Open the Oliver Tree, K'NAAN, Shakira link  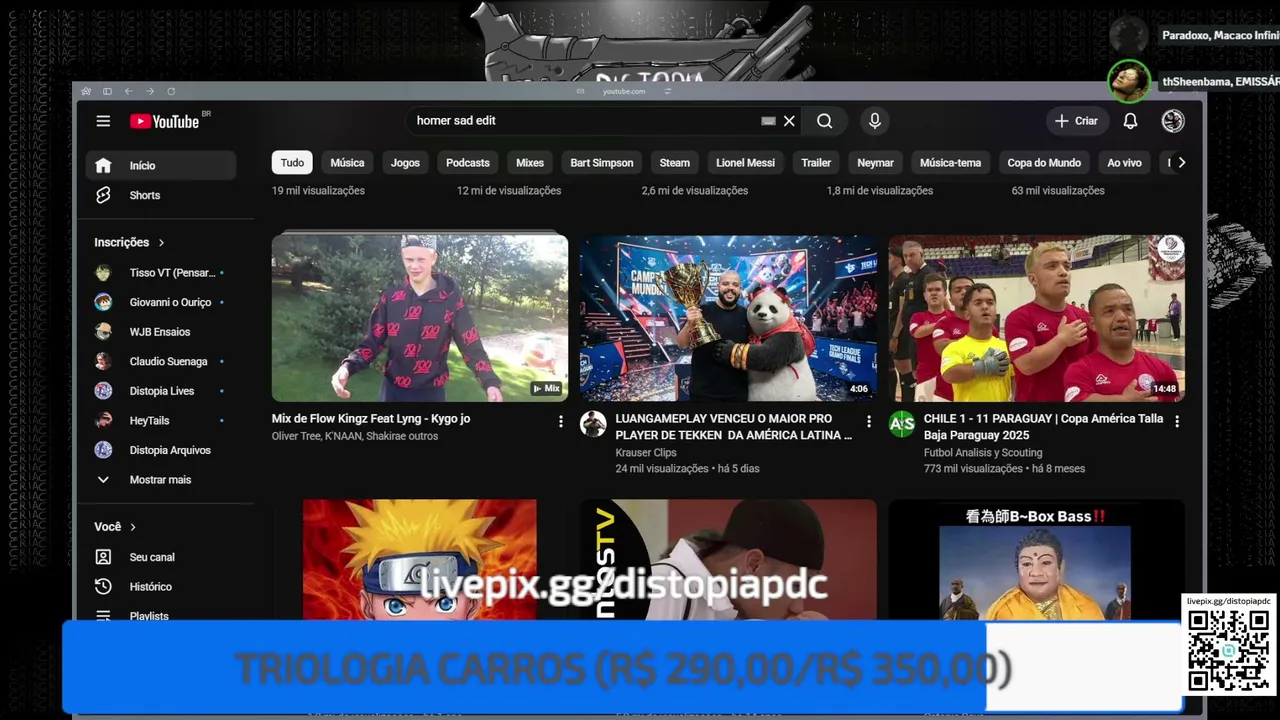click(355, 436)
